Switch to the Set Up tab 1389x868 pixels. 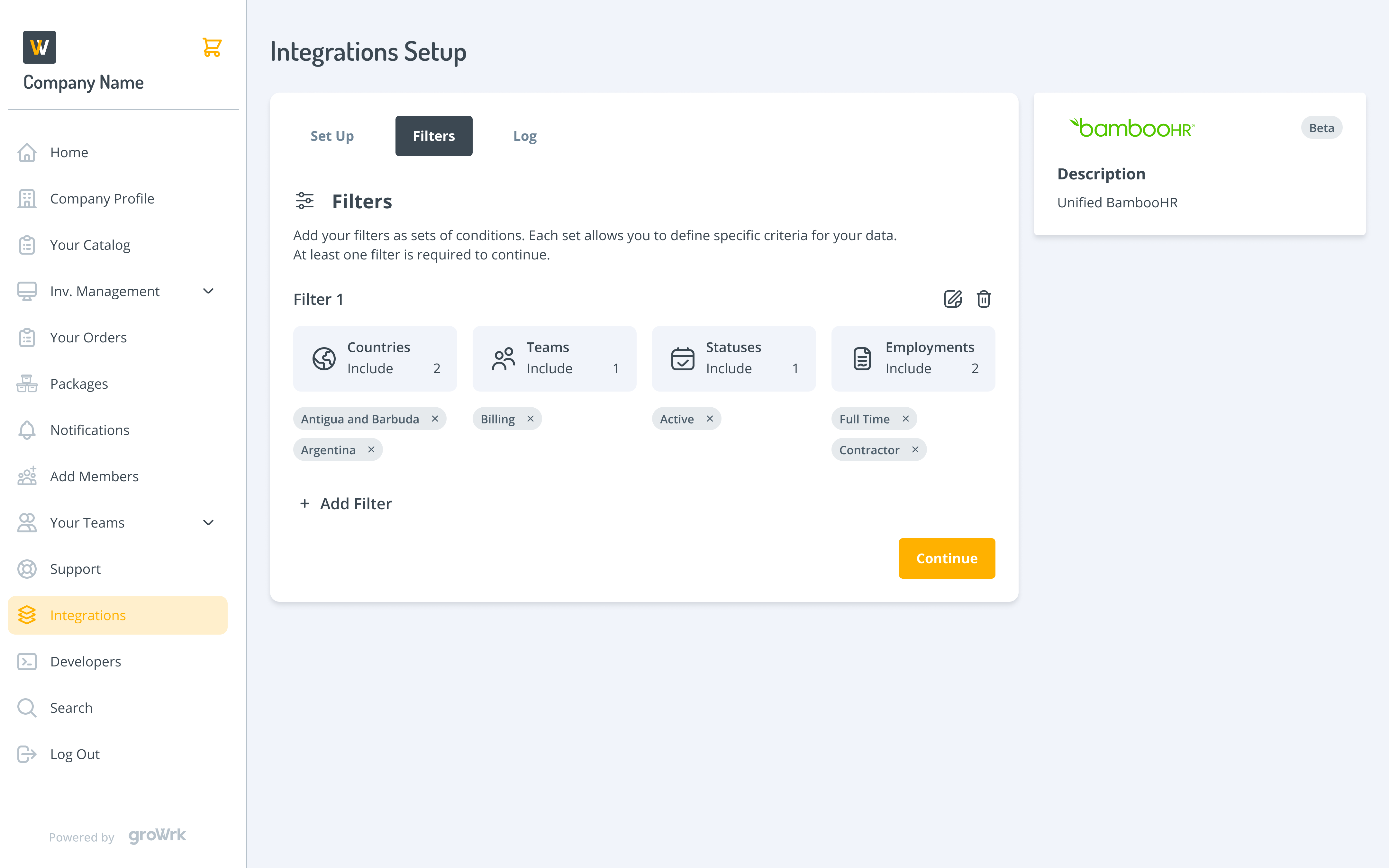pos(332,136)
